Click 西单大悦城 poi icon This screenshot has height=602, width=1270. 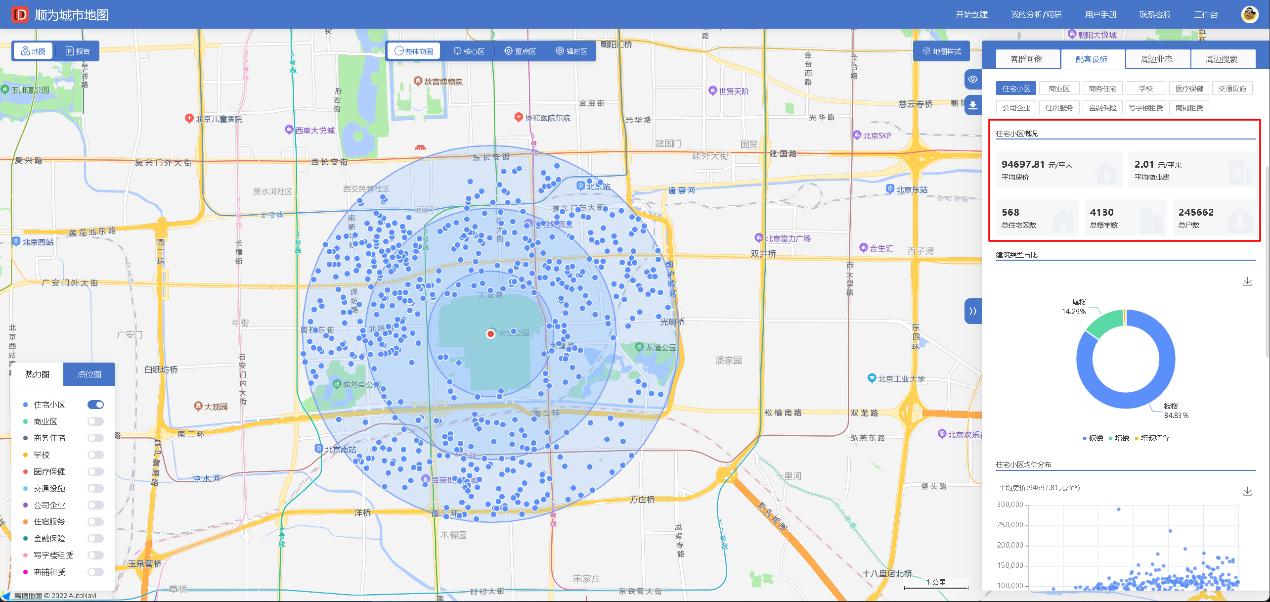[x=288, y=130]
